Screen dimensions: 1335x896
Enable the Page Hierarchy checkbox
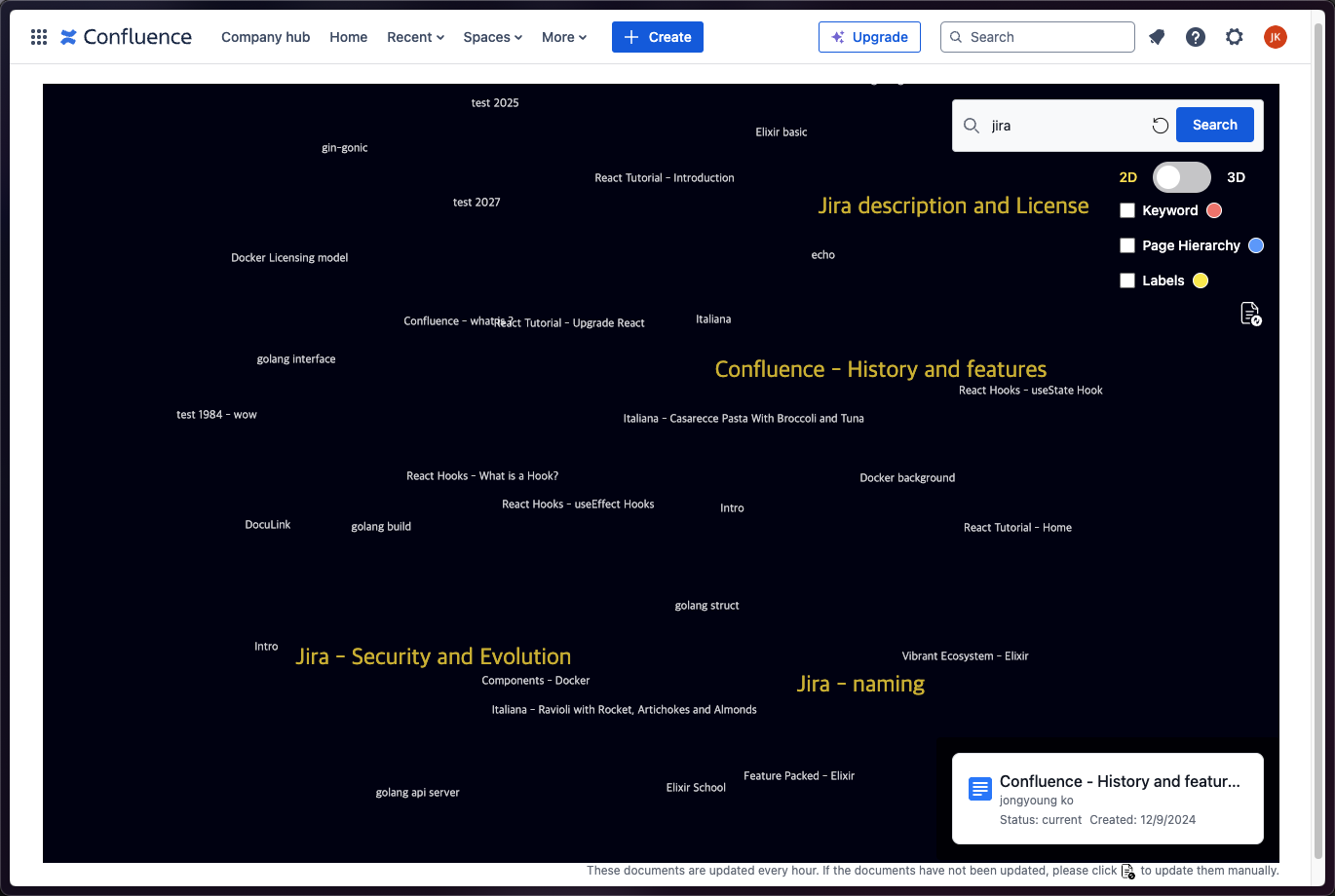[x=1127, y=245]
